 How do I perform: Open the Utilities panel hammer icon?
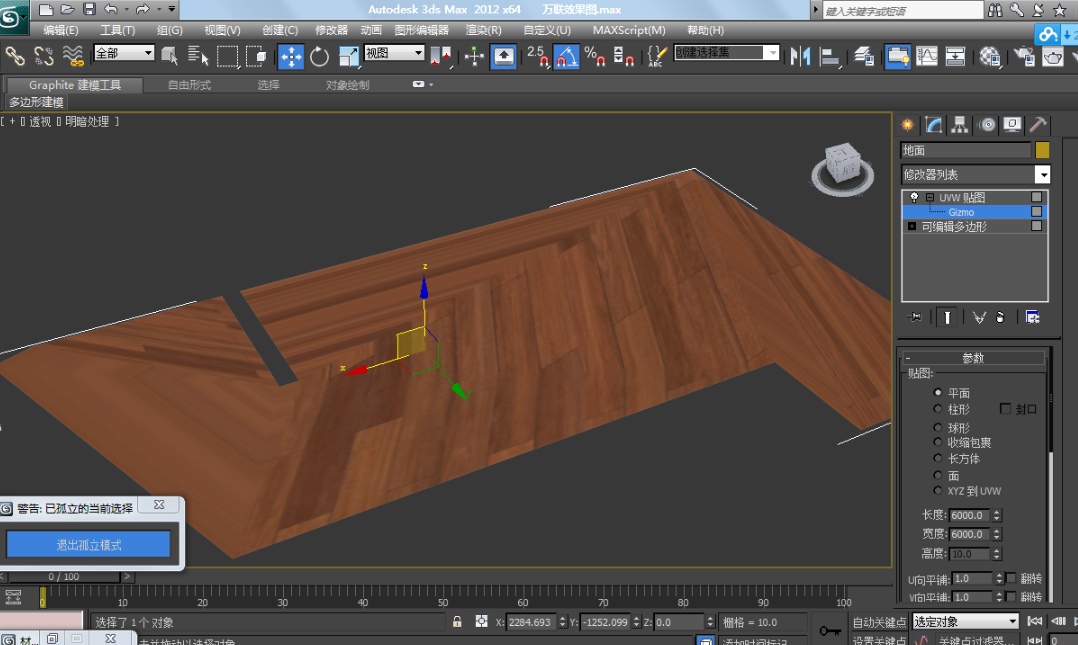pyautogui.click(x=1038, y=125)
